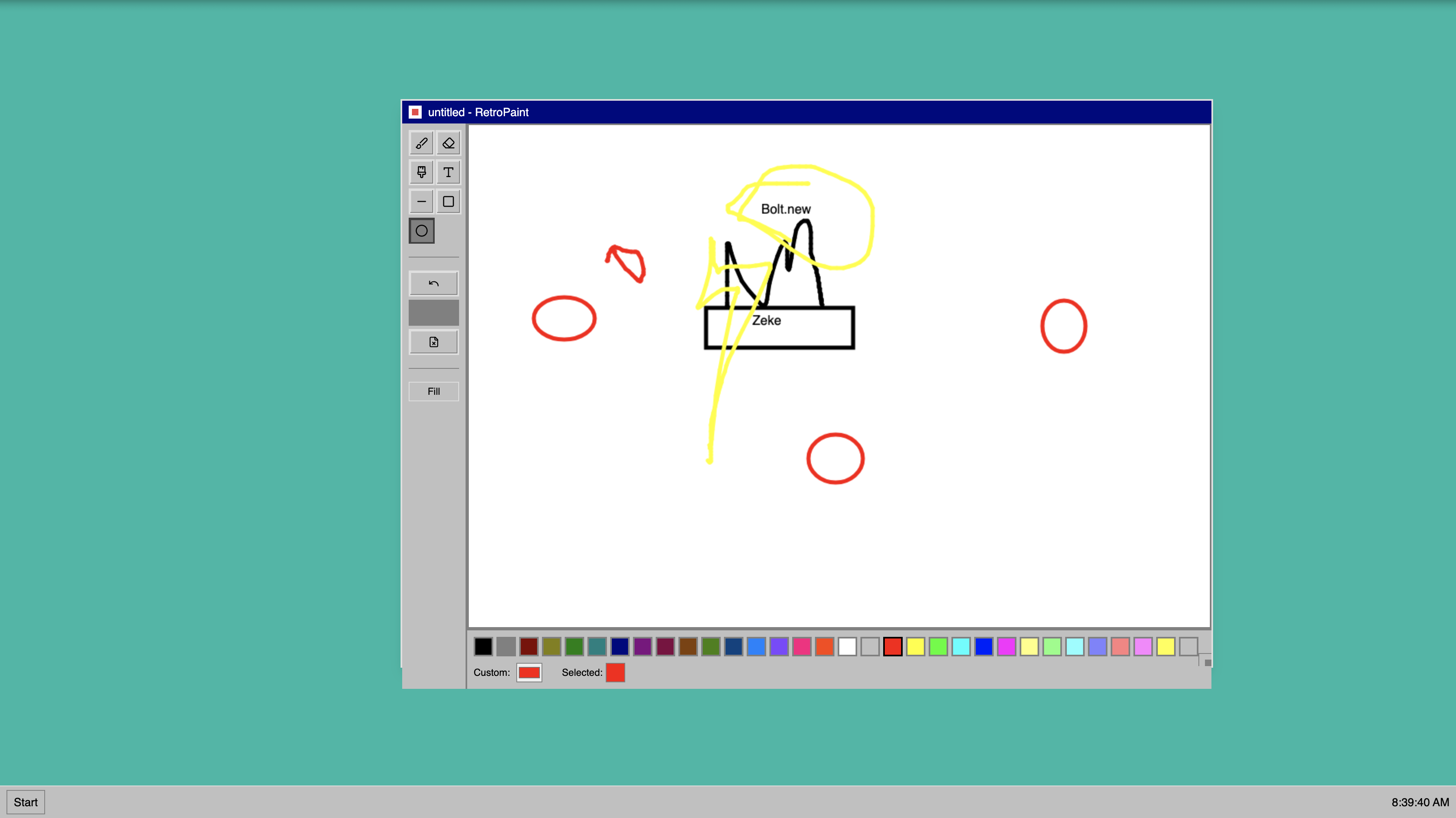Undo the last drawing action
The image size is (1456, 818).
pos(433,283)
